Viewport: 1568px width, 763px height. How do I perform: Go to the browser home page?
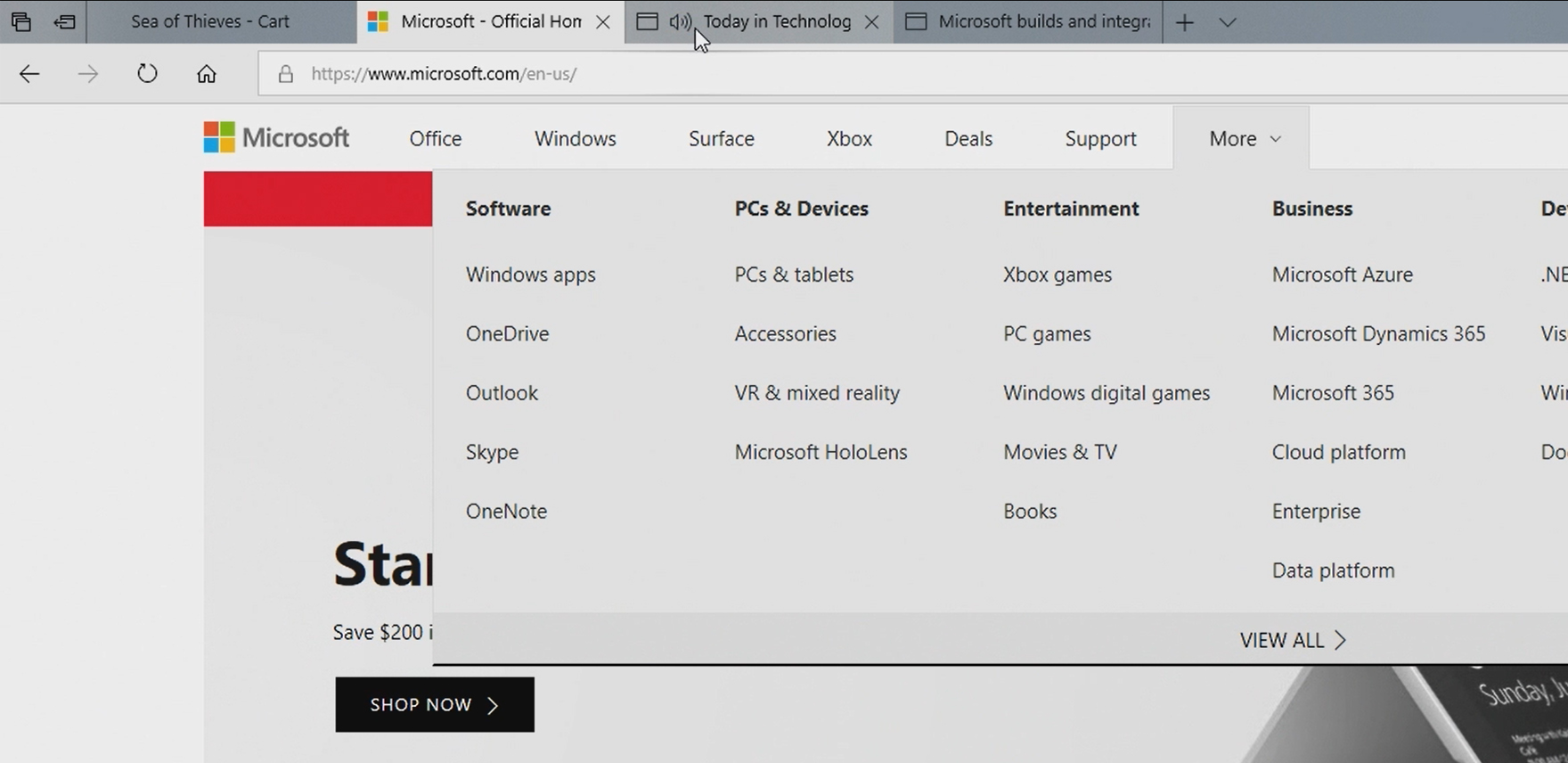(x=207, y=74)
